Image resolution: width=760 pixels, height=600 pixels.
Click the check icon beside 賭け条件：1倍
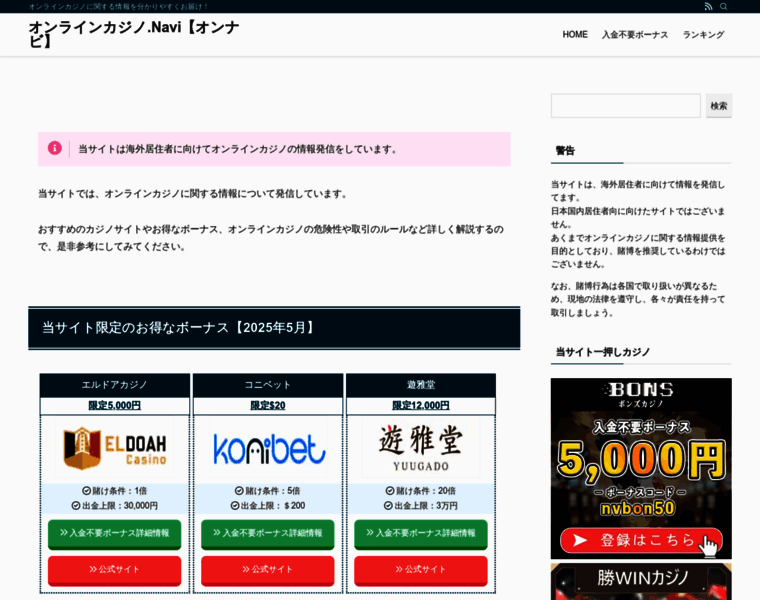coord(86,490)
